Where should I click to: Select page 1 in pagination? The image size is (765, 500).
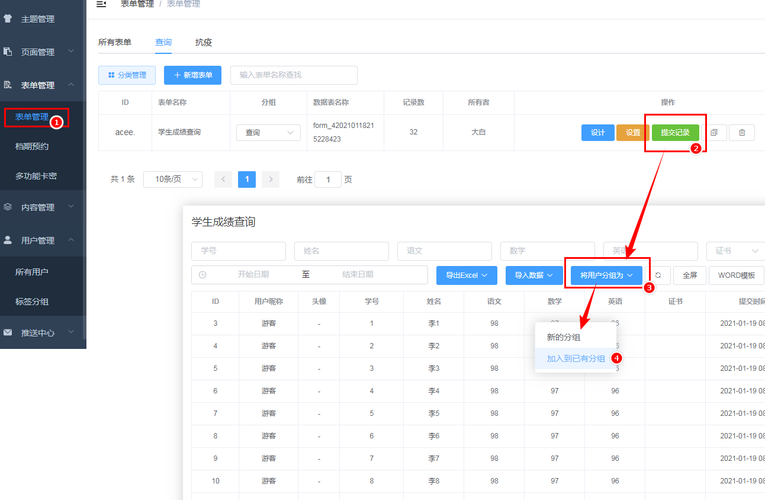[247, 180]
